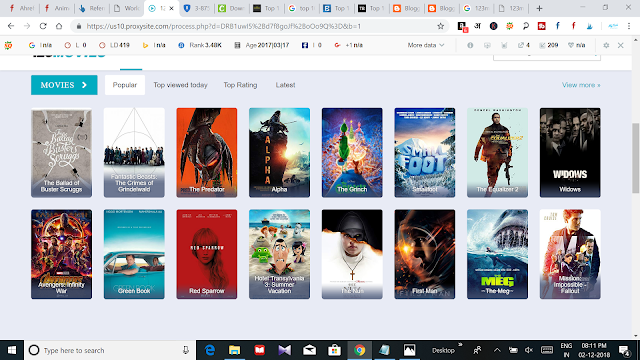
Task: Click the muted volume tray icon
Action: pyautogui.click(x=529, y=350)
